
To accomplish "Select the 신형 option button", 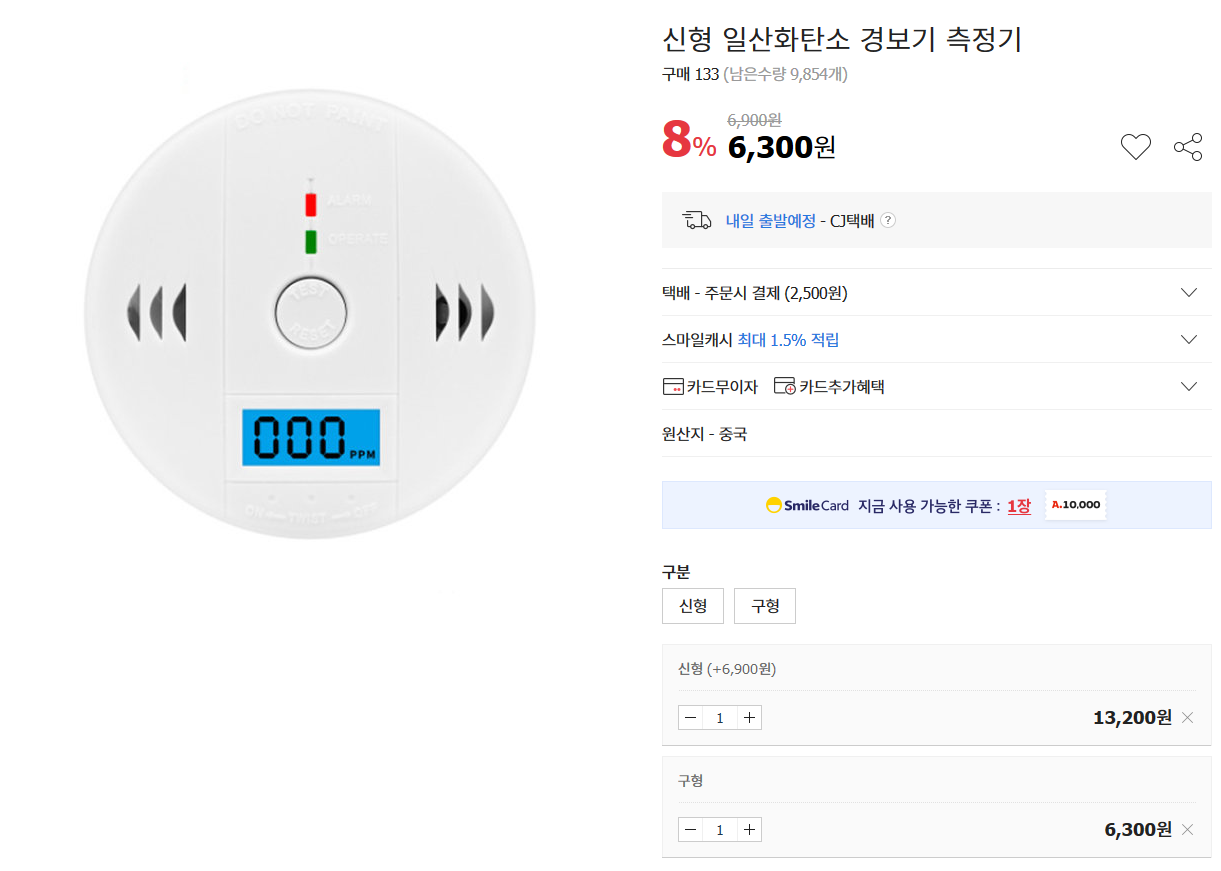I will pos(693,606).
